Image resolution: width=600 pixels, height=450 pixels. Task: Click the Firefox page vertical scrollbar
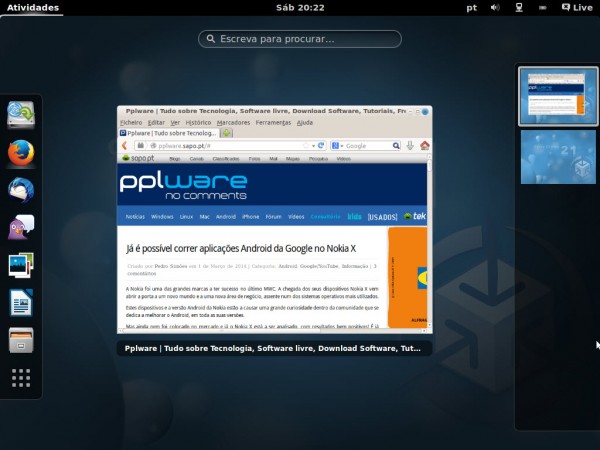coord(430,241)
